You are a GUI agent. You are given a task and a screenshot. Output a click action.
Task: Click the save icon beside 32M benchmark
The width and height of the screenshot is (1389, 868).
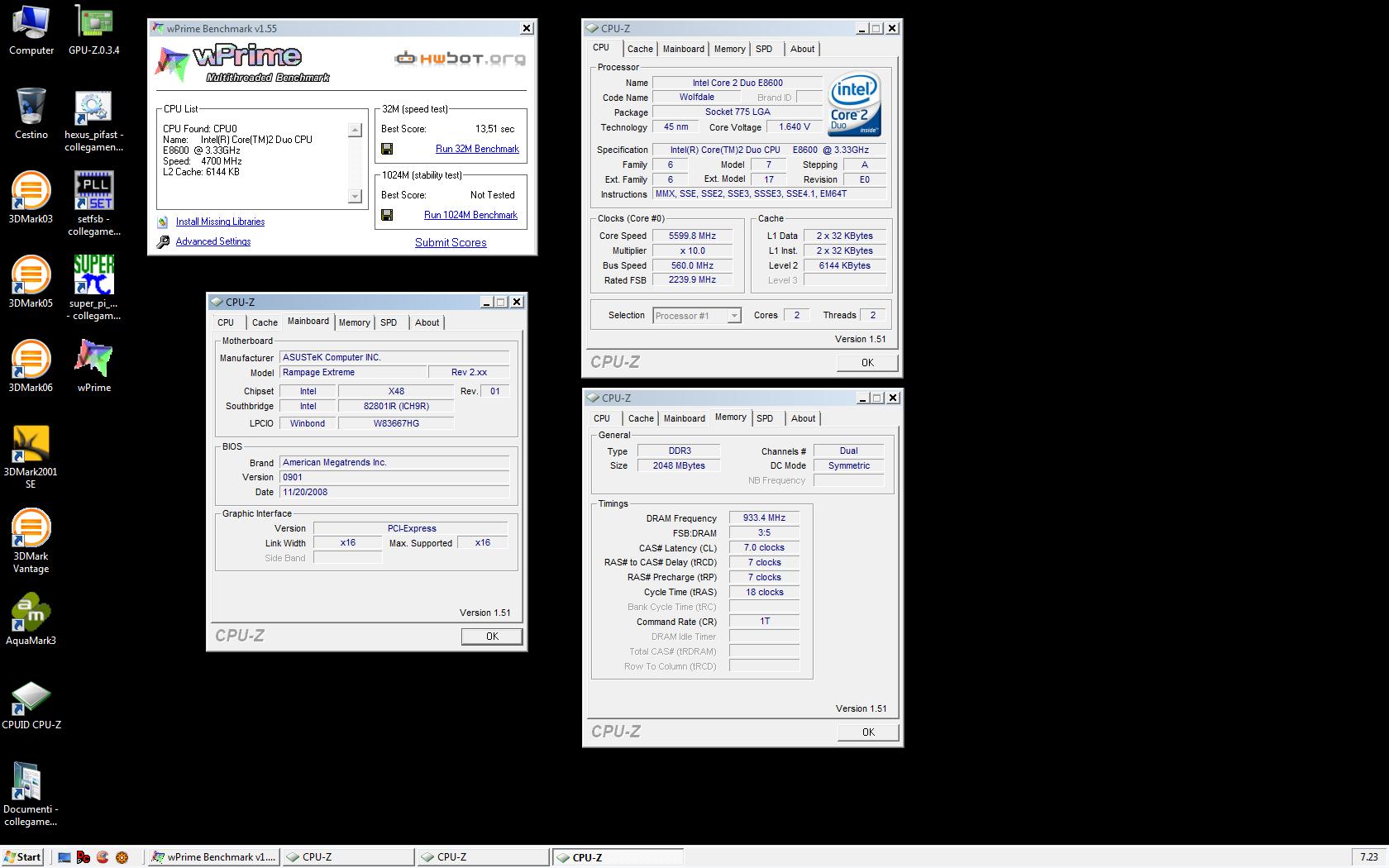tap(386, 149)
